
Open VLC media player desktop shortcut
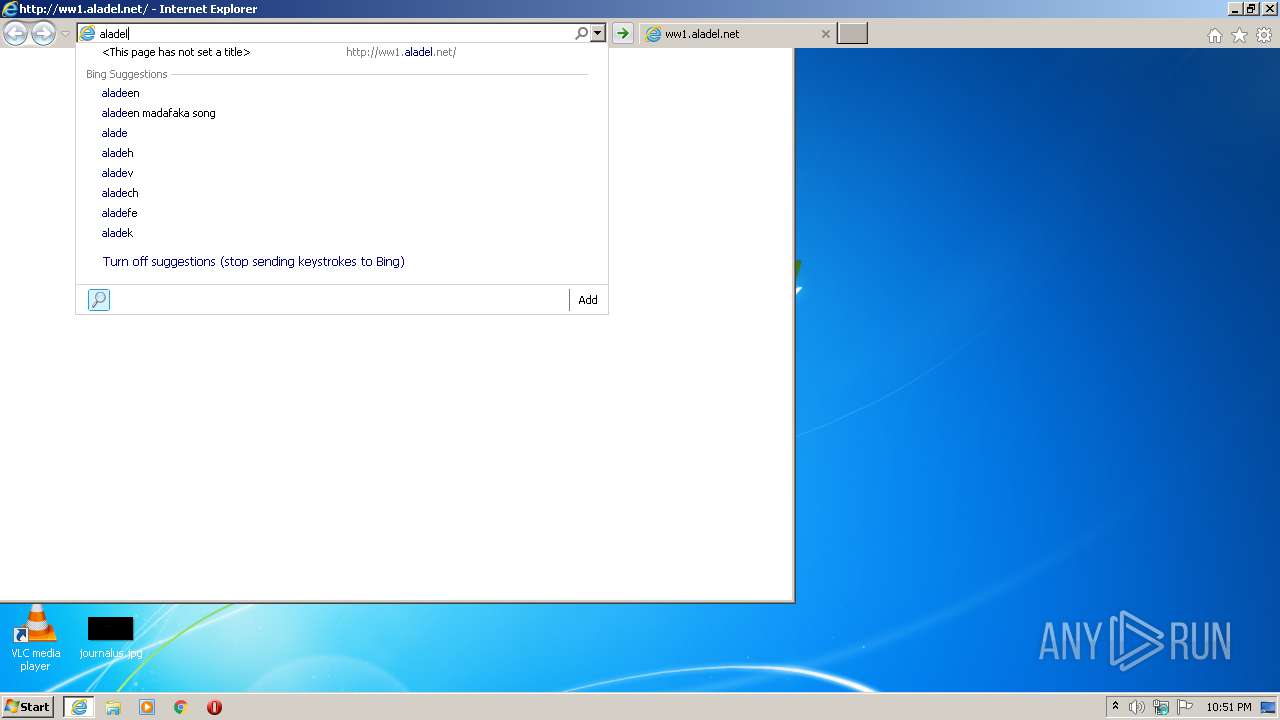(x=35, y=640)
